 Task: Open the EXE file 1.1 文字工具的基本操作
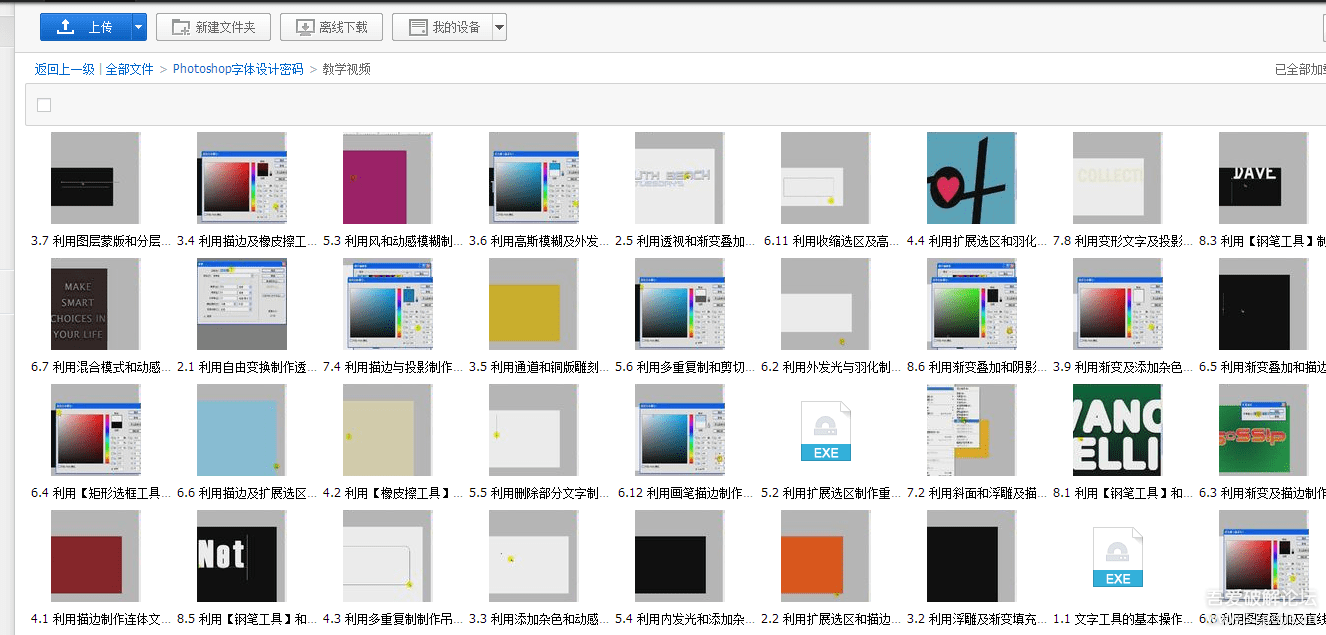1117,557
